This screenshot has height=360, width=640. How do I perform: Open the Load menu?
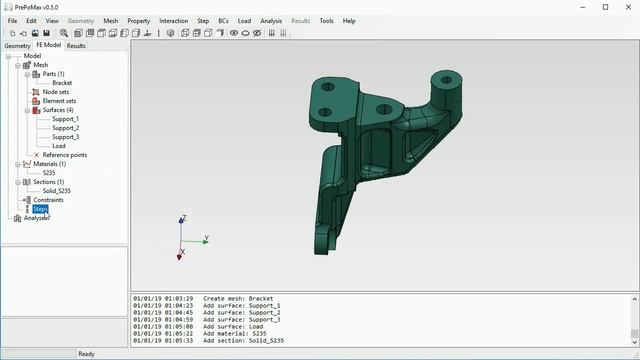[244, 21]
